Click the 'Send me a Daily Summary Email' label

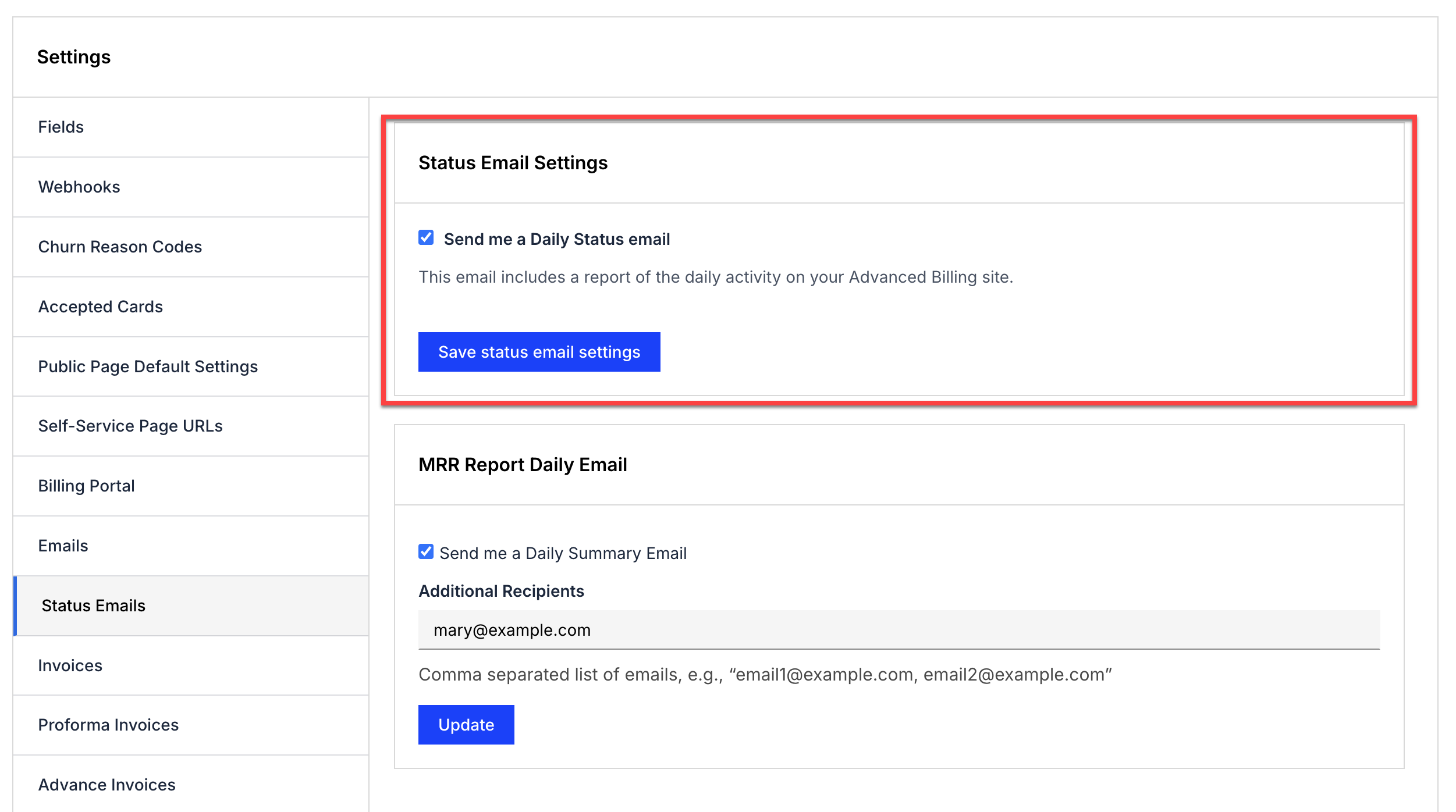click(x=563, y=553)
